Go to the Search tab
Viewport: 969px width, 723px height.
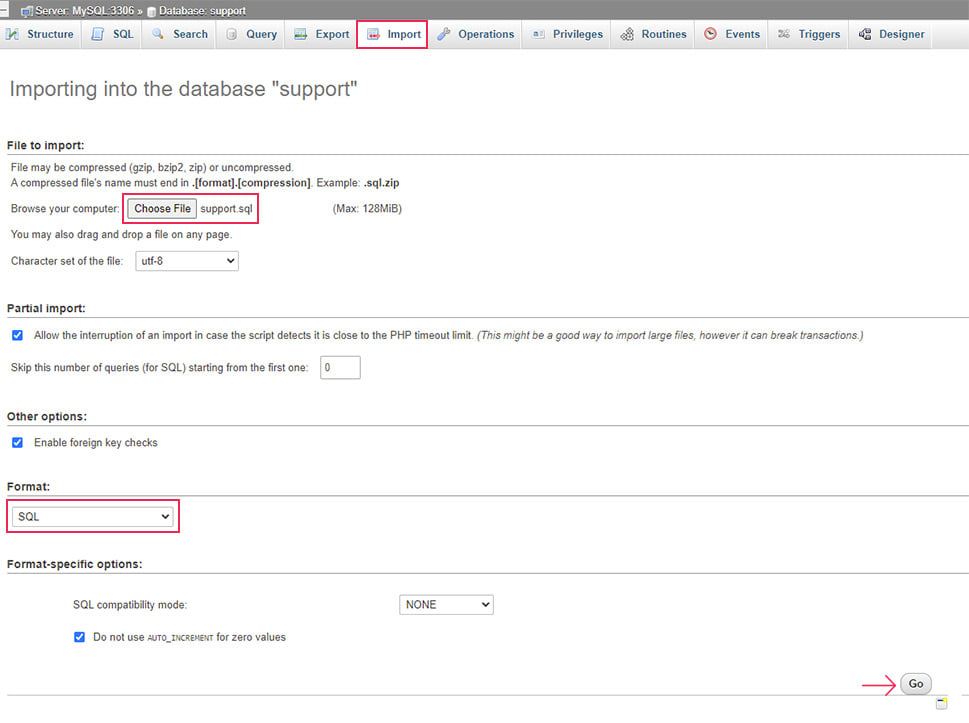coord(179,35)
